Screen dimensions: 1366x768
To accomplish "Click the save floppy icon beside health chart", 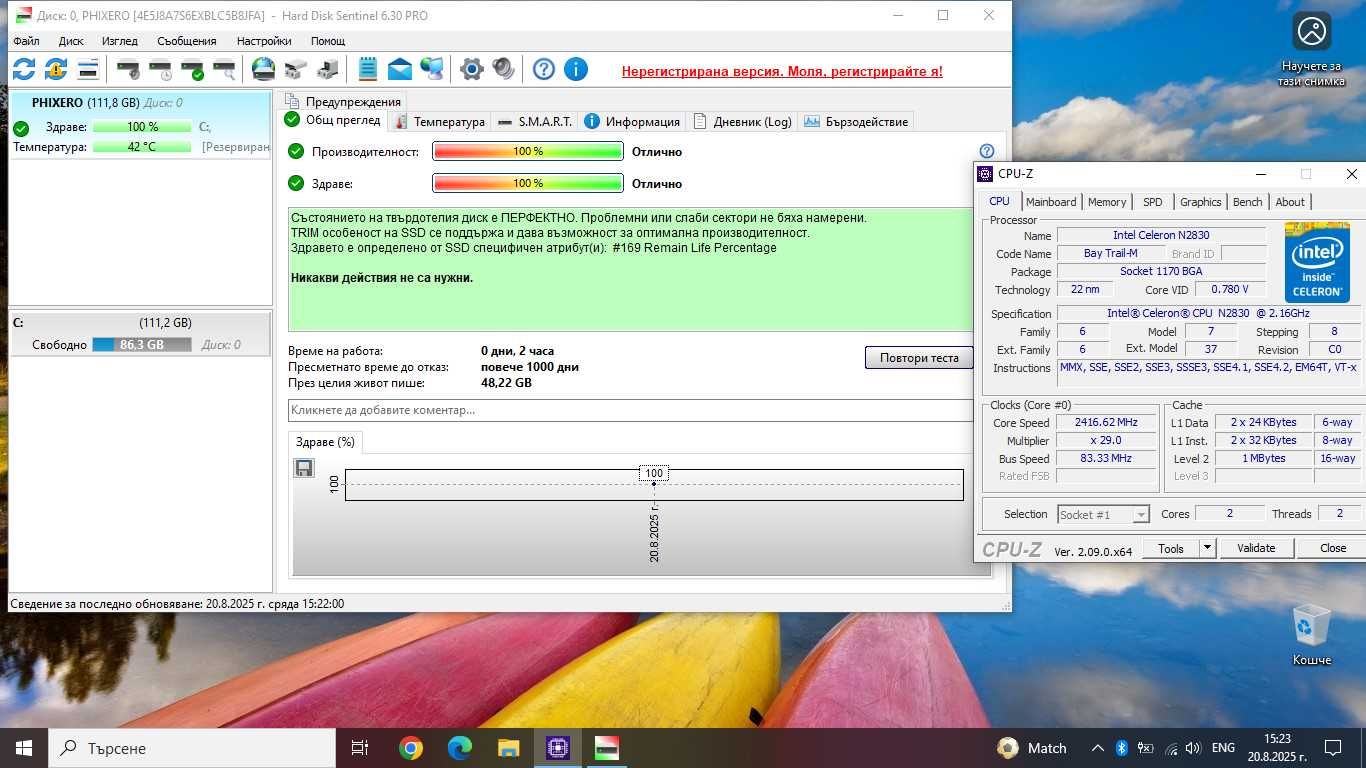I will 304,467.
